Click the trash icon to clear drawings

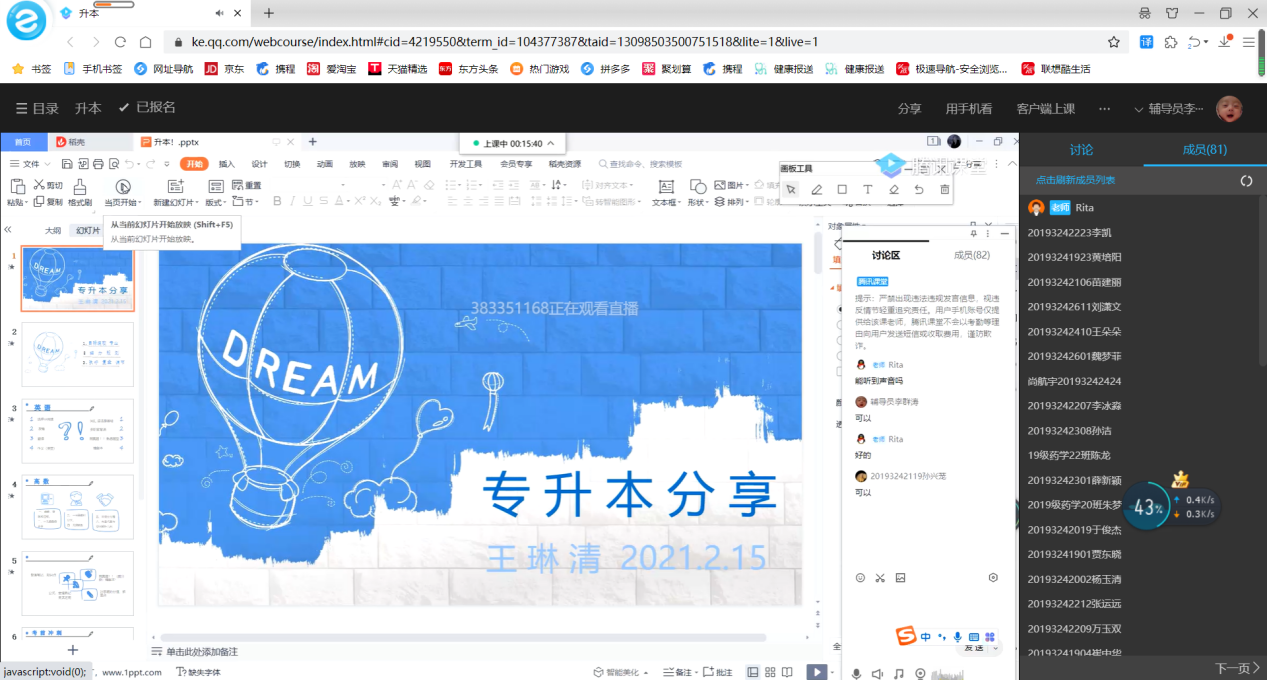coord(945,189)
